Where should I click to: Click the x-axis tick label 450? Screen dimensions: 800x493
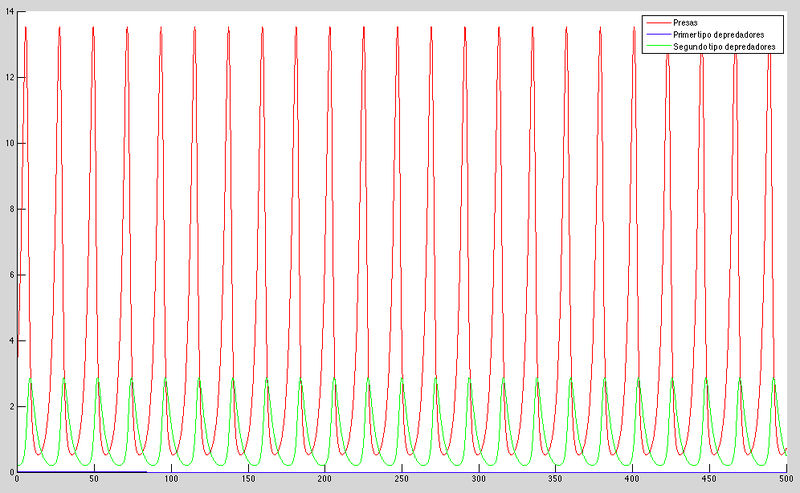[710, 481]
